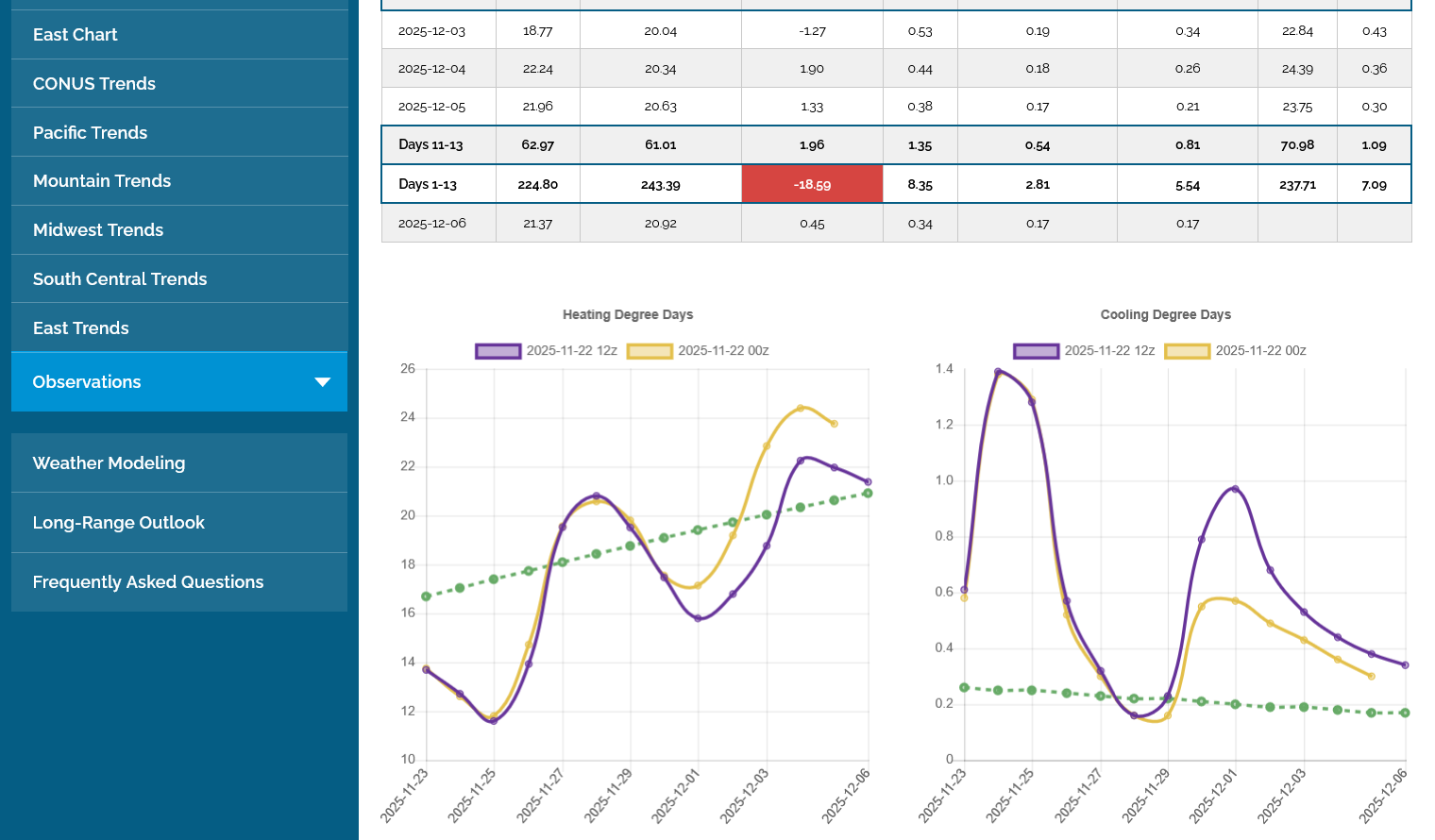Select Mountain Trends in sidebar
Image resolution: width=1435 pixels, height=840 pixels.
(x=101, y=181)
